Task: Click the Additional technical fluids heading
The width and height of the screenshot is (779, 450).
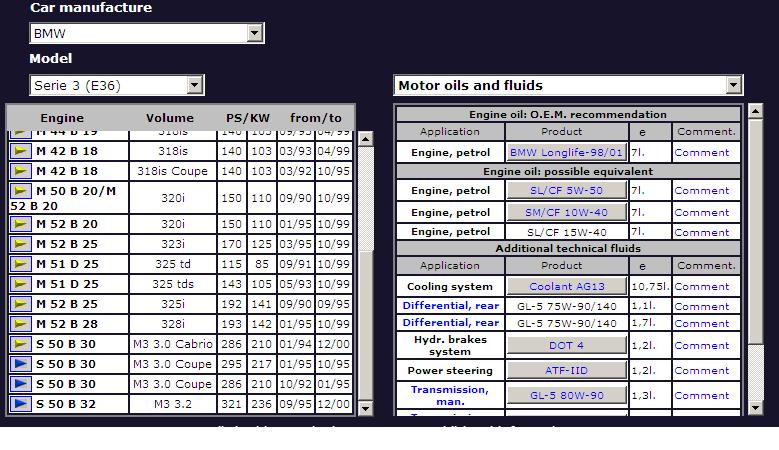Action: coord(568,248)
